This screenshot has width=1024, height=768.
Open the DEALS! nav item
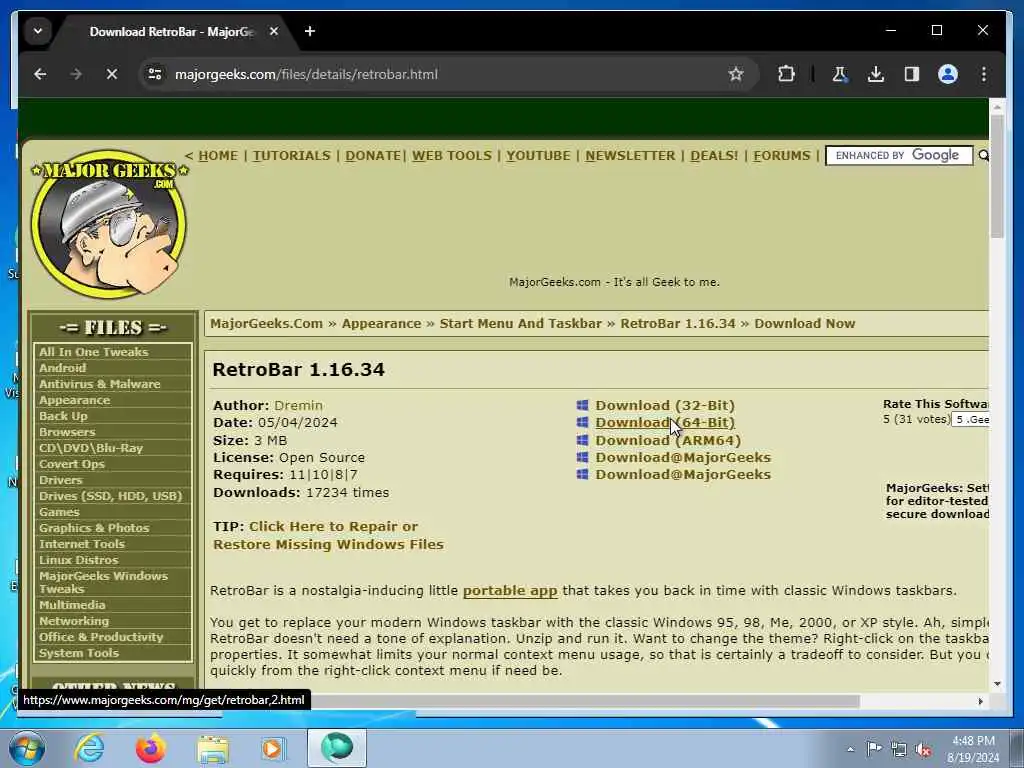714,155
